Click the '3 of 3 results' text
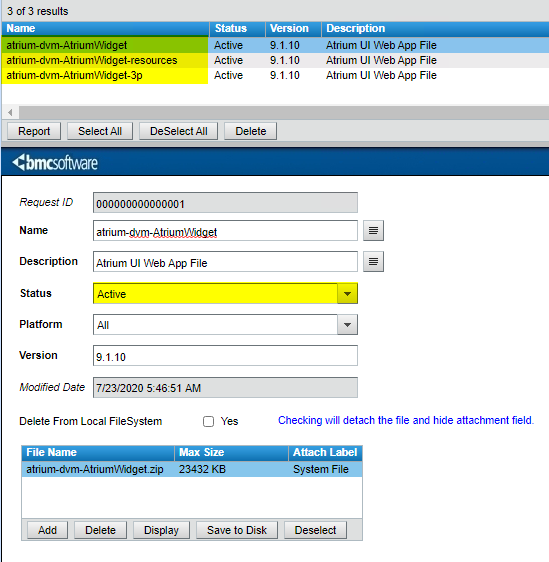The height and width of the screenshot is (562, 549). coord(38,11)
